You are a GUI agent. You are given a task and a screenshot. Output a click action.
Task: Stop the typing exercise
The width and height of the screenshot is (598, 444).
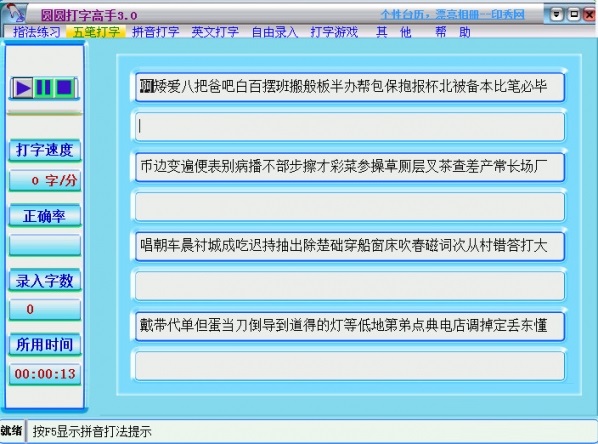[x=64, y=88]
